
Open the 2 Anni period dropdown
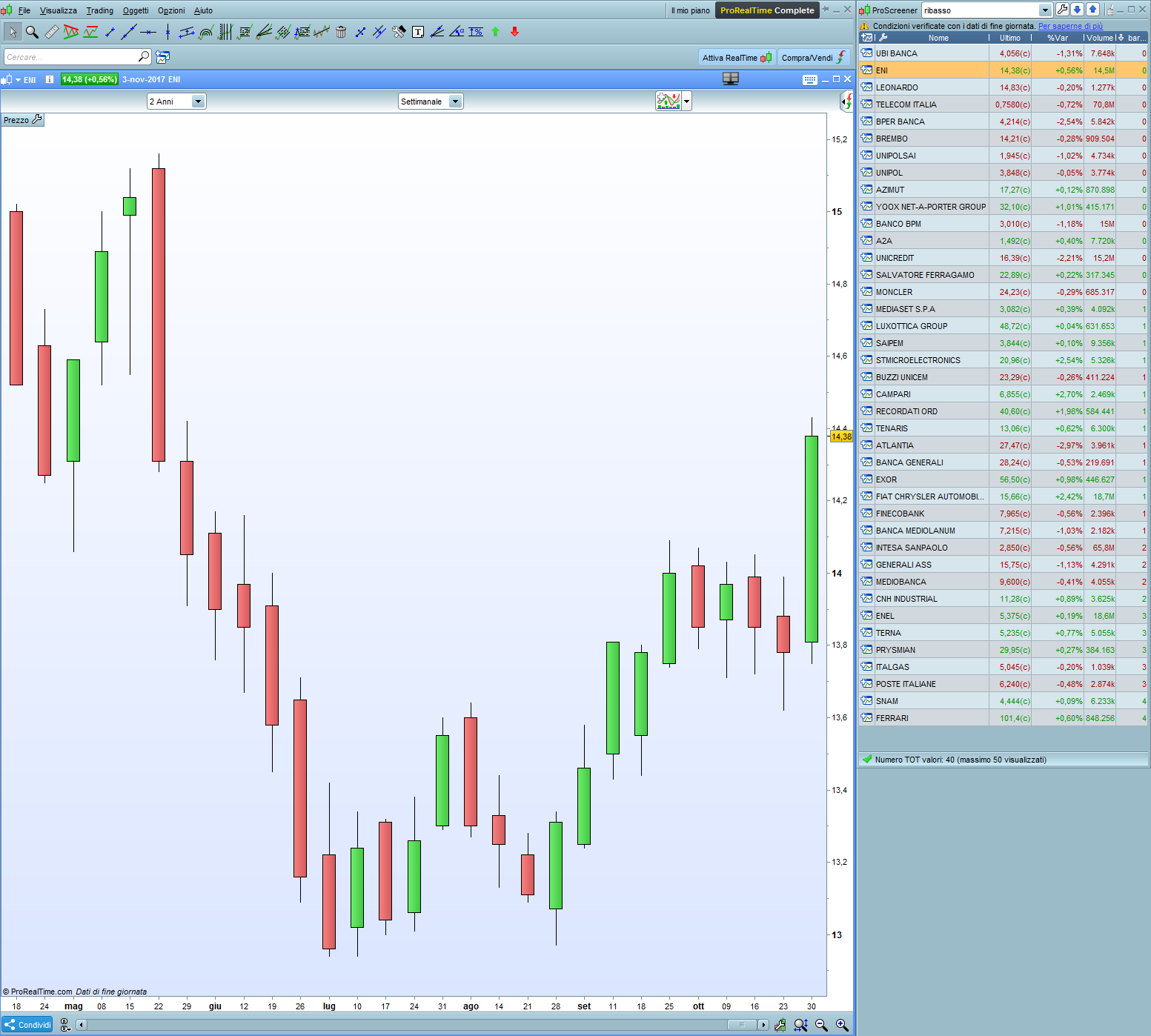point(176,102)
